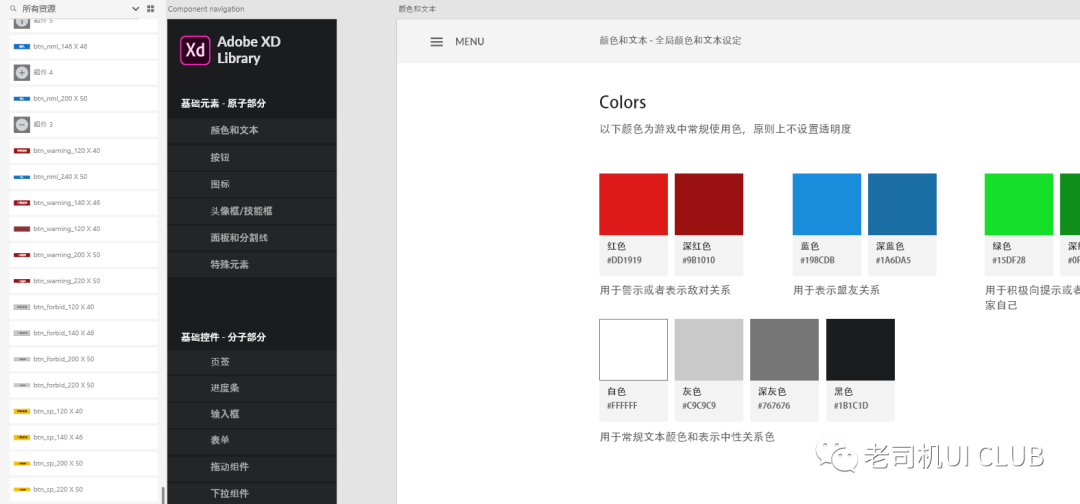Viewport: 1080px width, 504px height.
Task: Click the 颜色和文本 artboard title label
Action: click(417, 9)
